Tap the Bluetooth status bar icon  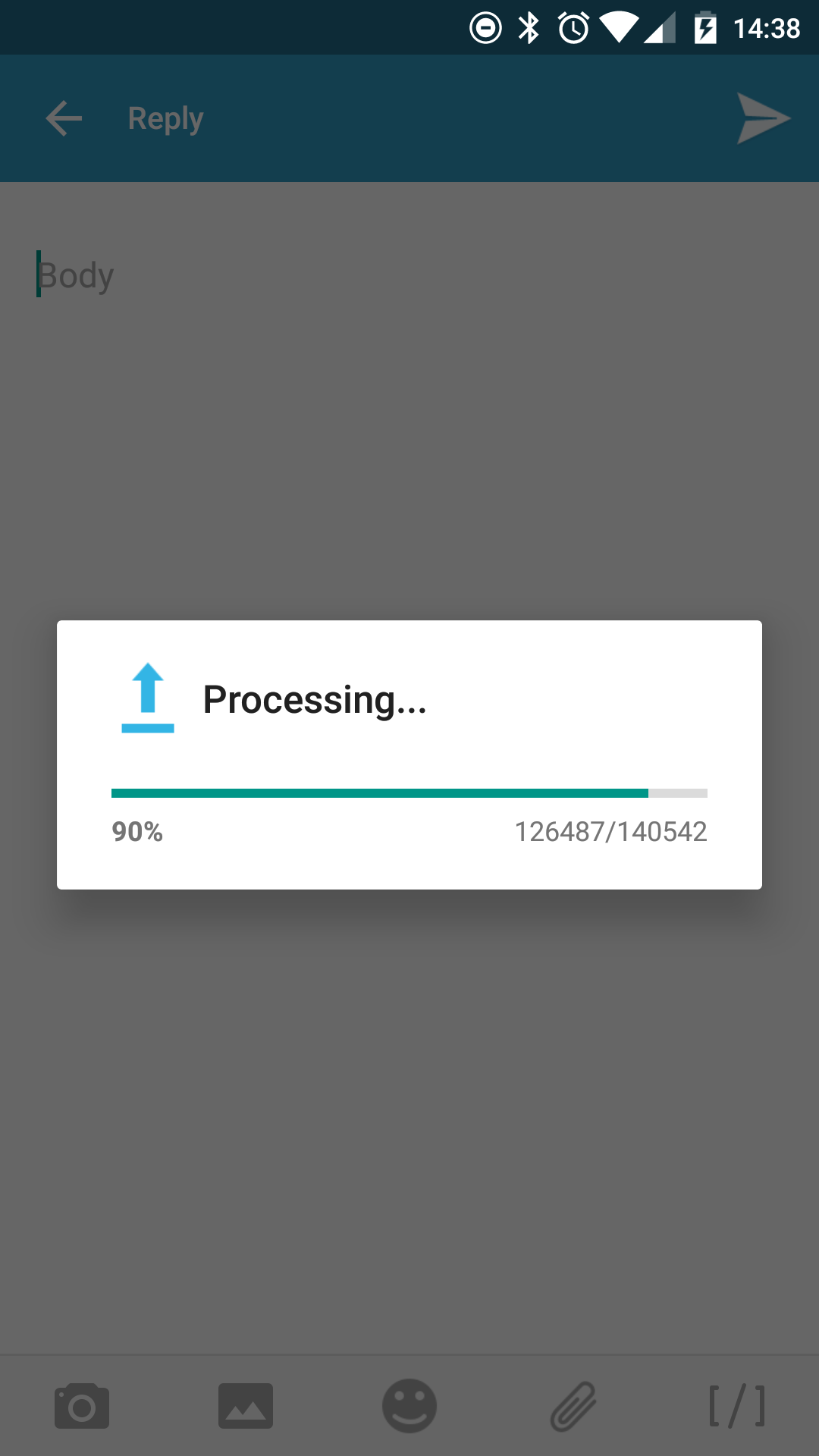click(529, 28)
